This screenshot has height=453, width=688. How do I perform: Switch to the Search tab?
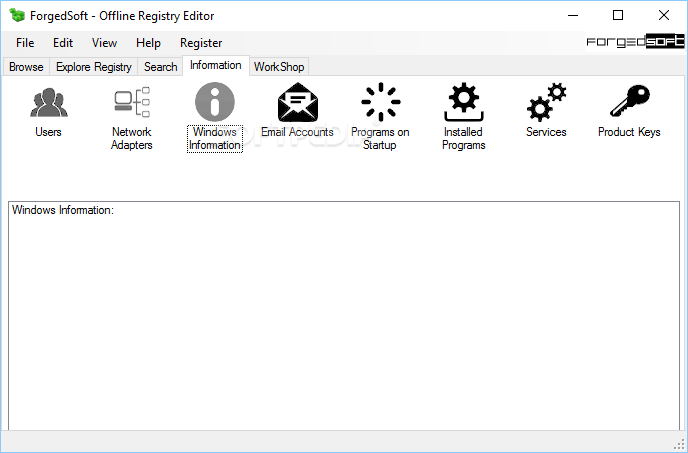[x=161, y=67]
